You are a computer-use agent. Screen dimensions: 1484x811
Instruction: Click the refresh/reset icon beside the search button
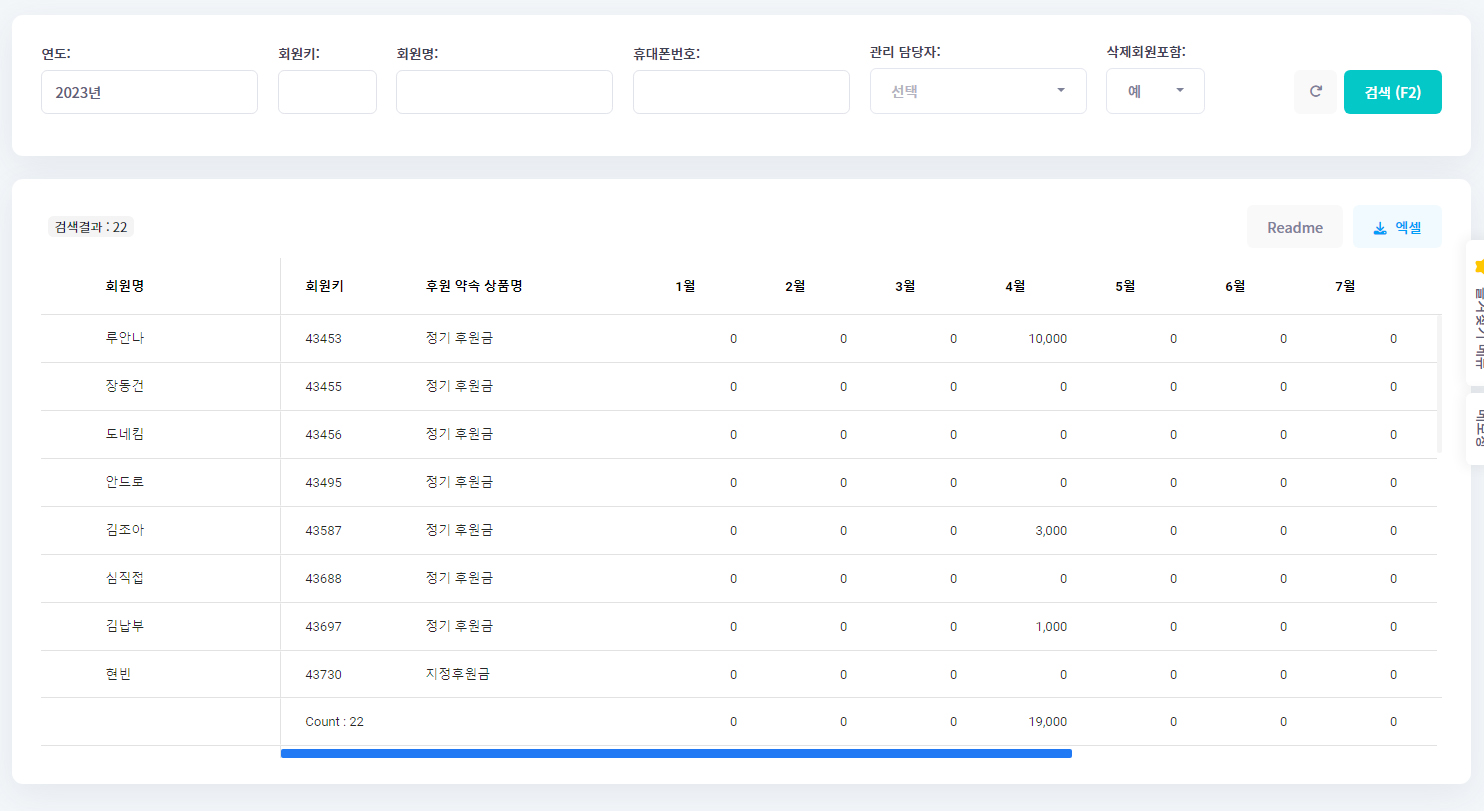pyautogui.click(x=1315, y=92)
